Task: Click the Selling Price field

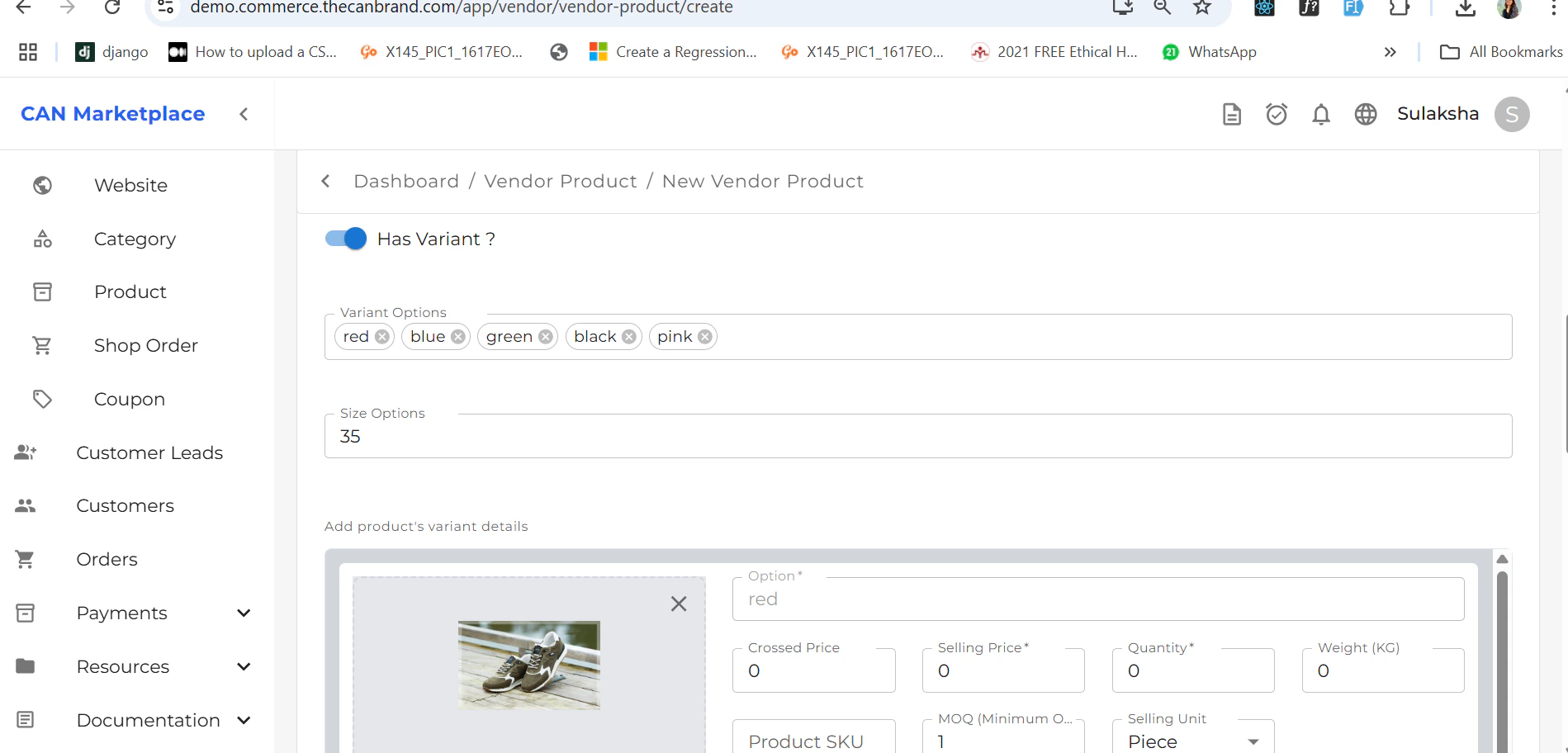Action: (1003, 670)
